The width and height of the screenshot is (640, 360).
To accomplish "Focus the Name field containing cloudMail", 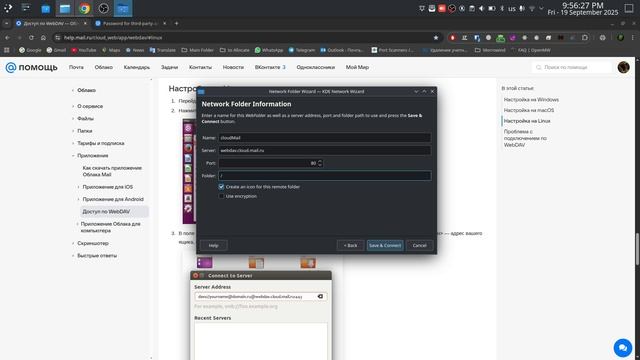I will click(x=324, y=138).
